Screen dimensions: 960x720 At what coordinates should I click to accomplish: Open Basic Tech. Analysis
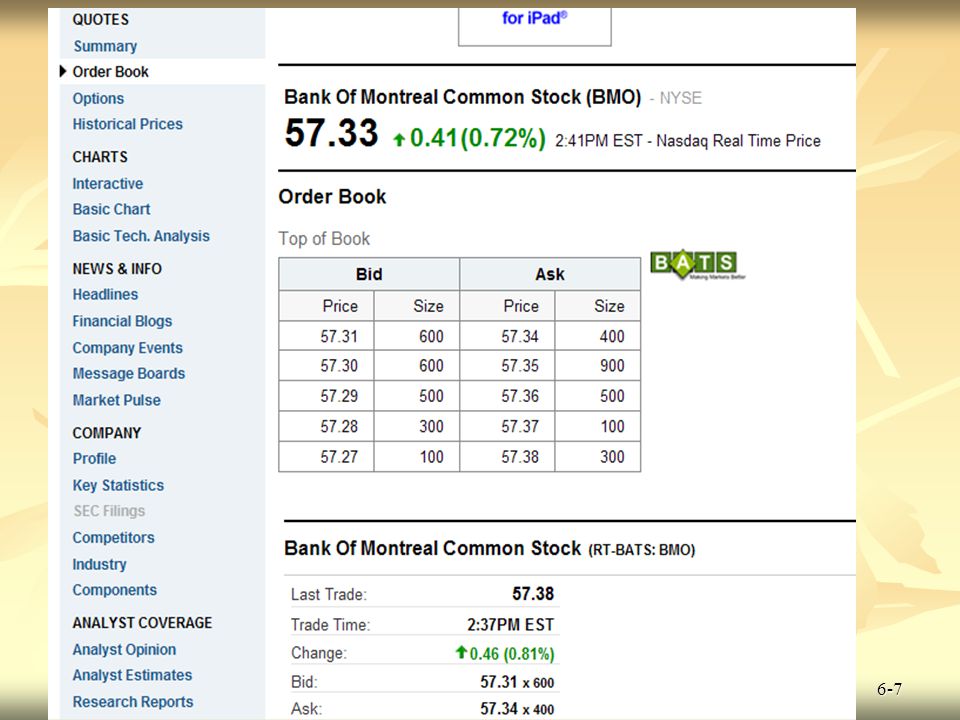(141, 236)
